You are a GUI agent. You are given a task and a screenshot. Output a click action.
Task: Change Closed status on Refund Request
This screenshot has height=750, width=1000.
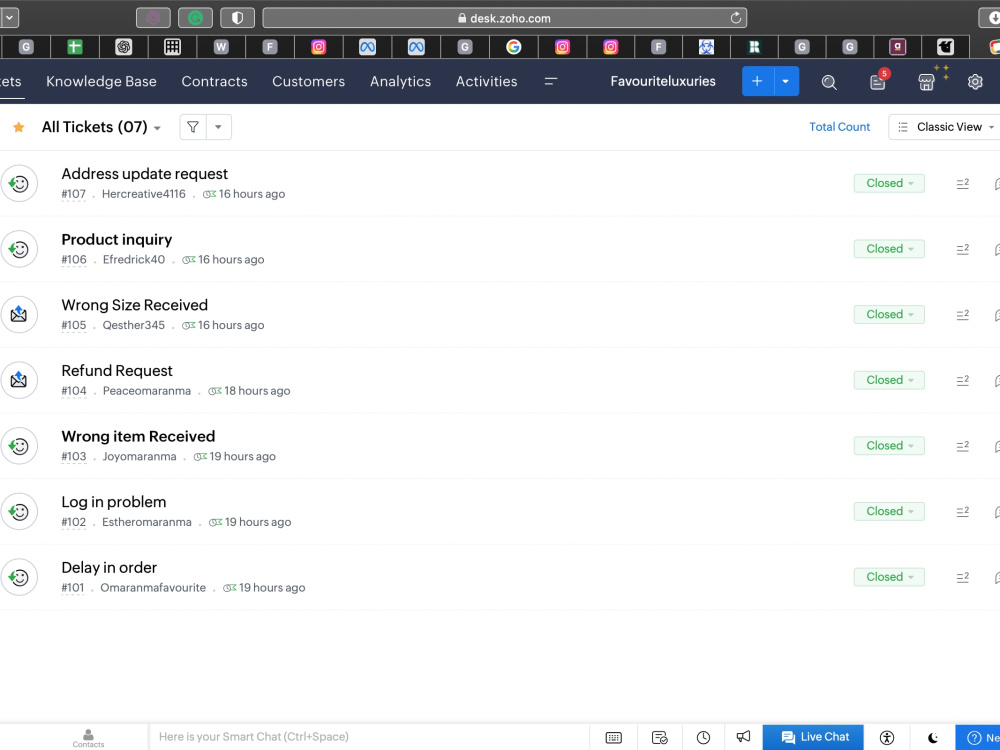pos(889,380)
